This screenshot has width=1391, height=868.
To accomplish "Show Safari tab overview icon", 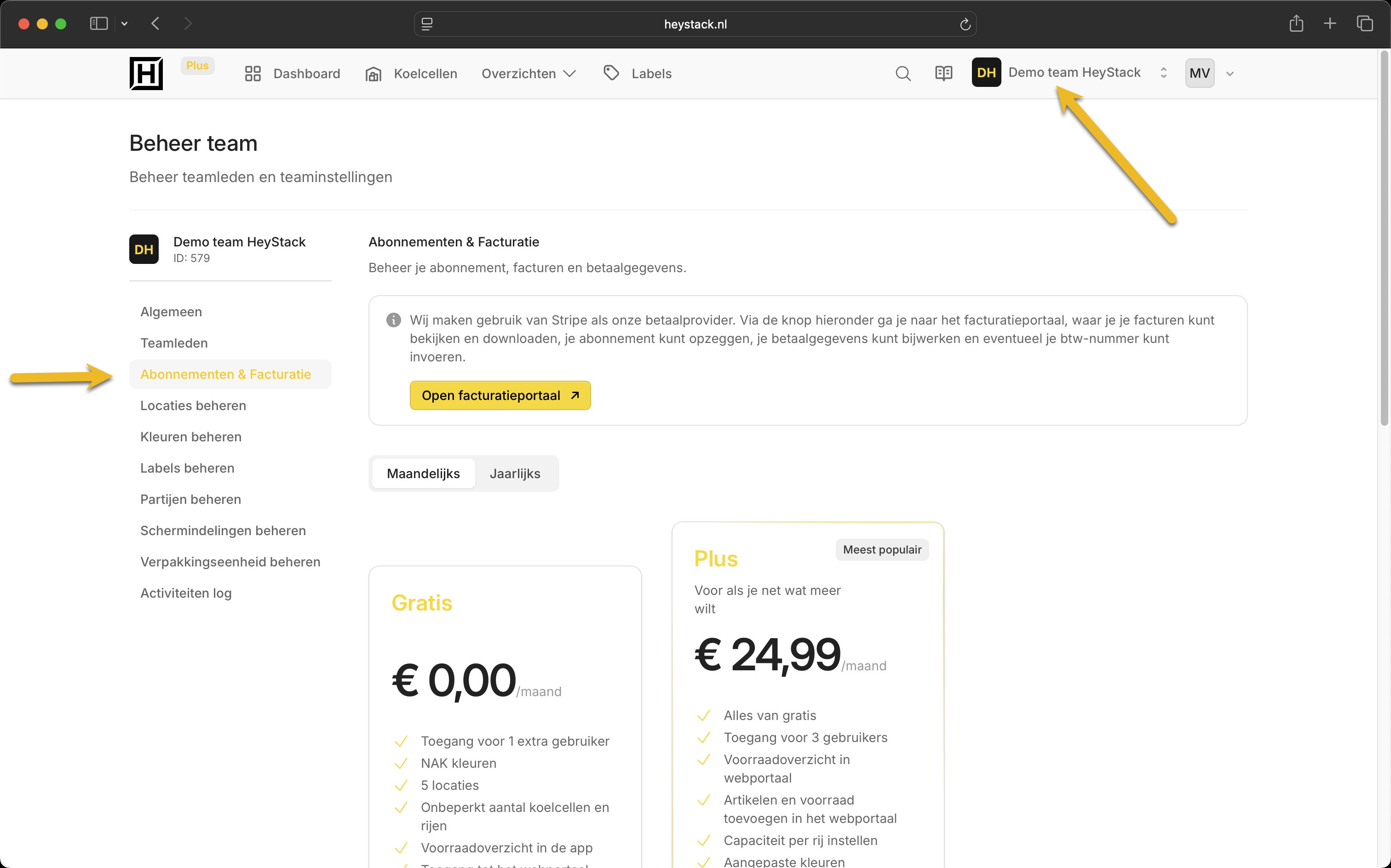I will 1365,23.
